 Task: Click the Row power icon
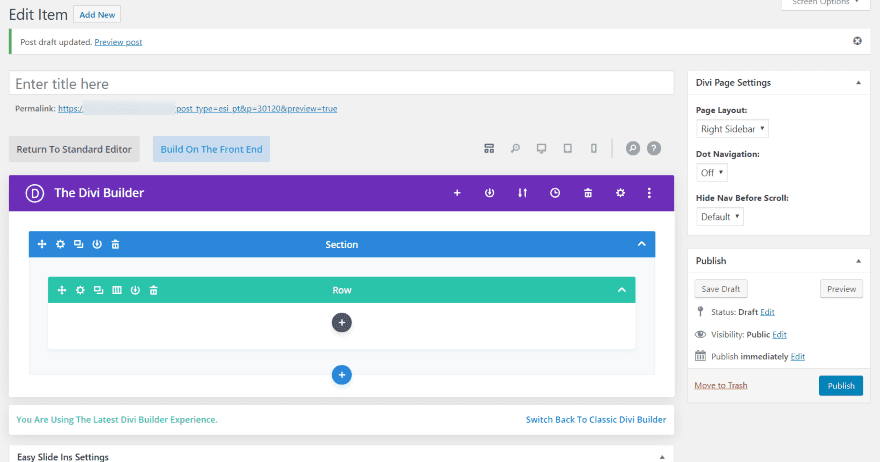[135, 290]
